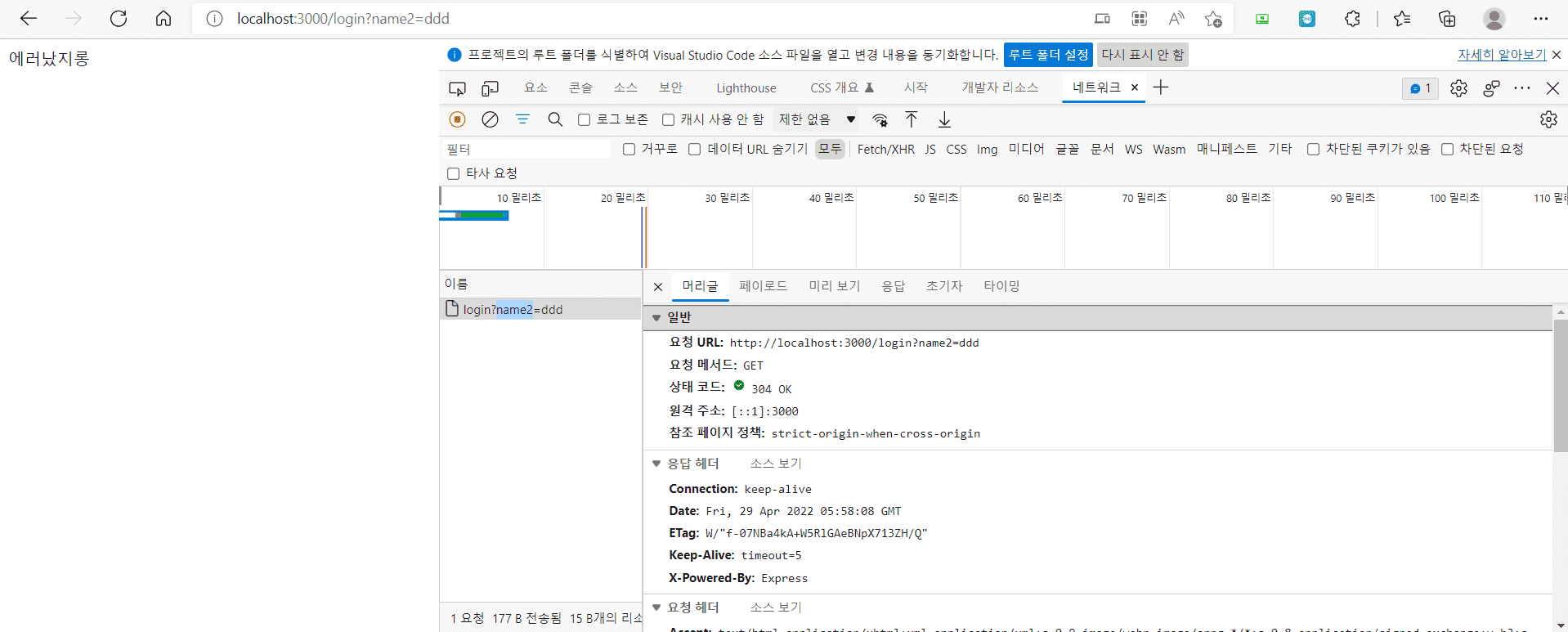Open the Response tab of the request
The height and width of the screenshot is (632, 1568).
coord(893,286)
